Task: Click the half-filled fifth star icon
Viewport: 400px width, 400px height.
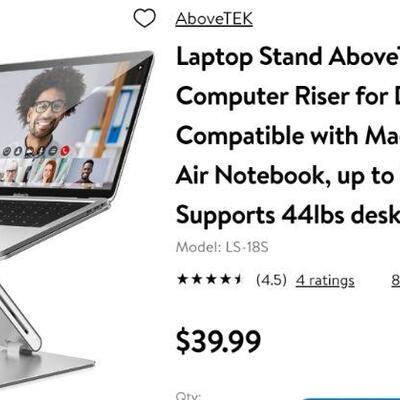Action: tap(237, 279)
